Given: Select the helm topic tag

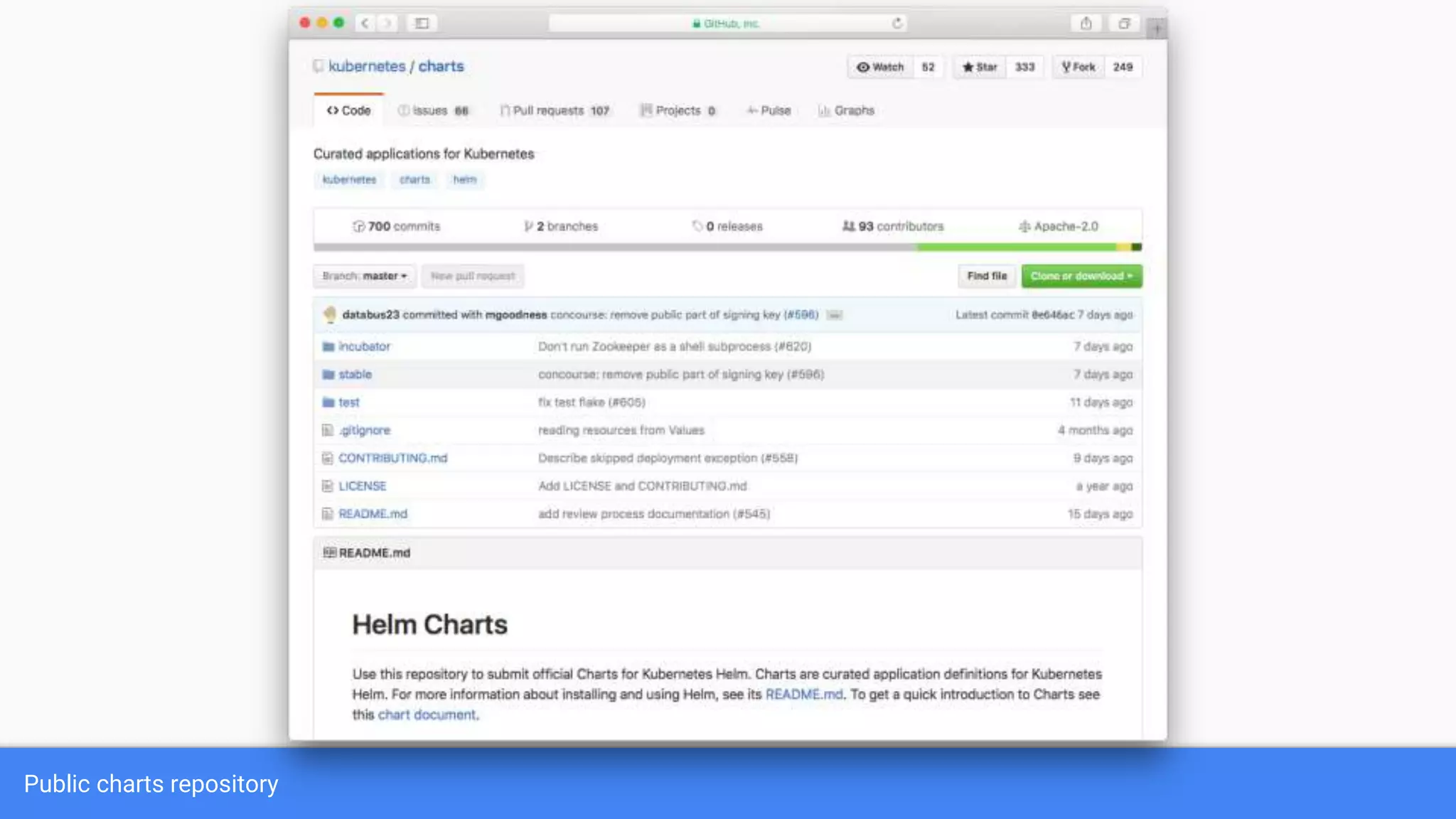Looking at the screenshot, I should coord(465,180).
